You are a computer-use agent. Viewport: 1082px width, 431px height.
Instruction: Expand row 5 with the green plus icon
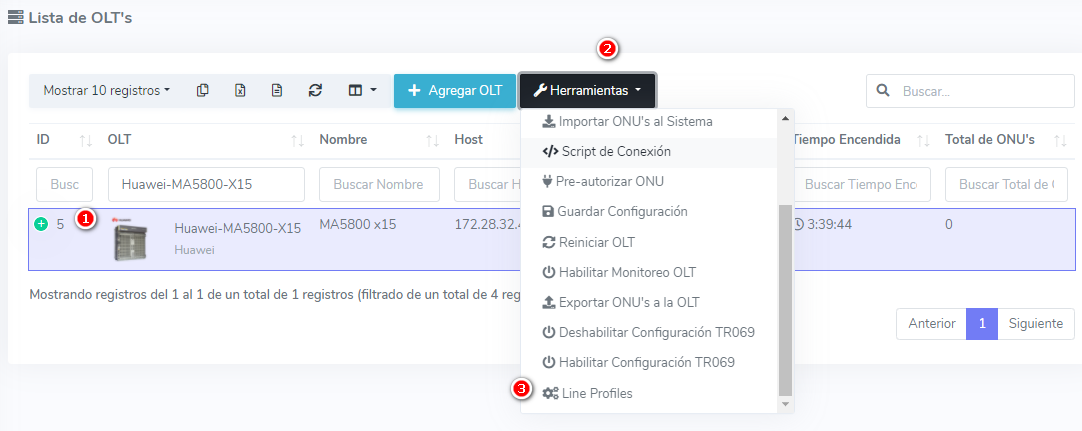click(41, 224)
